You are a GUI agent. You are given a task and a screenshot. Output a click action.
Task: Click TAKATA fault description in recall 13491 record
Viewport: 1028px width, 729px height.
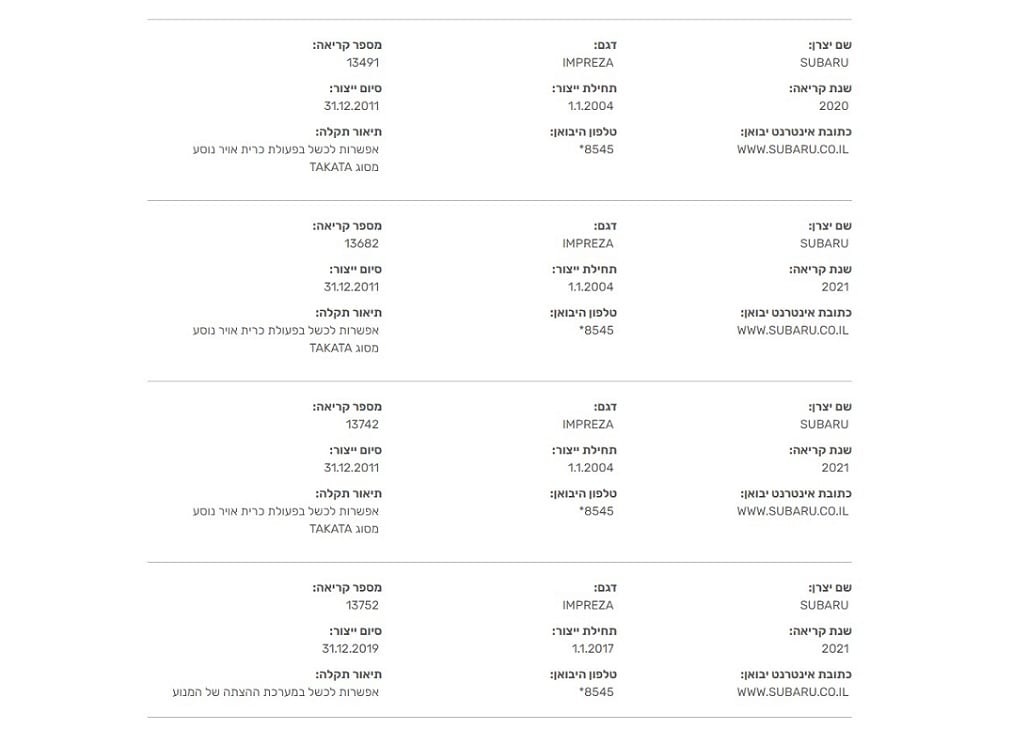click(286, 159)
